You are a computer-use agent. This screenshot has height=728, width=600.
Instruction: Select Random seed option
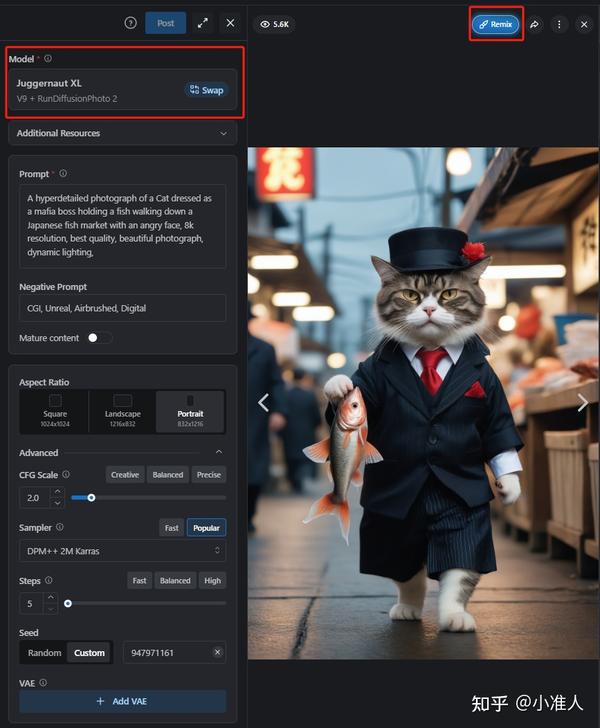click(44, 653)
